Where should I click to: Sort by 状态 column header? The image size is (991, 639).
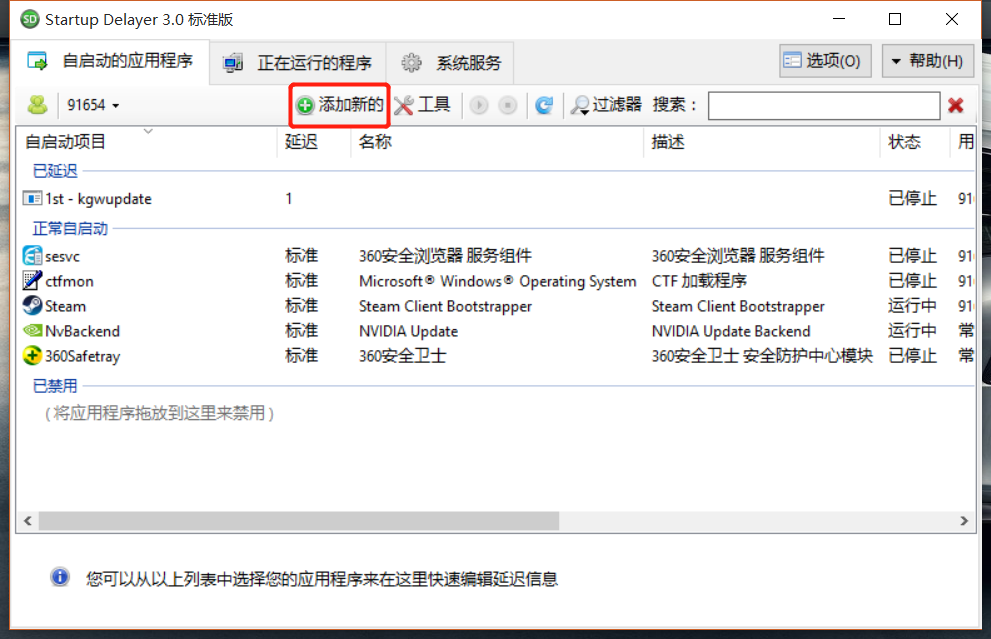pyautogui.click(x=915, y=142)
